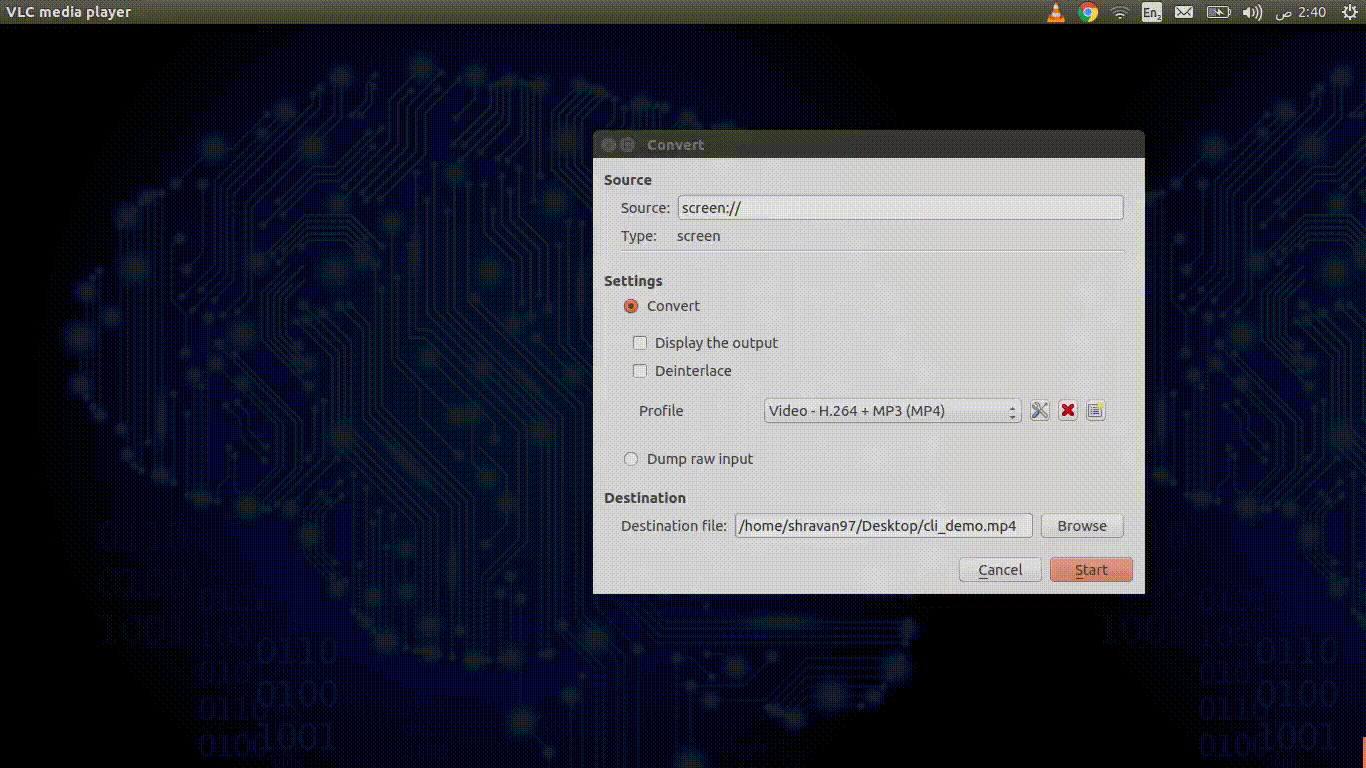Open the mail envelope indicator

coord(1184,12)
